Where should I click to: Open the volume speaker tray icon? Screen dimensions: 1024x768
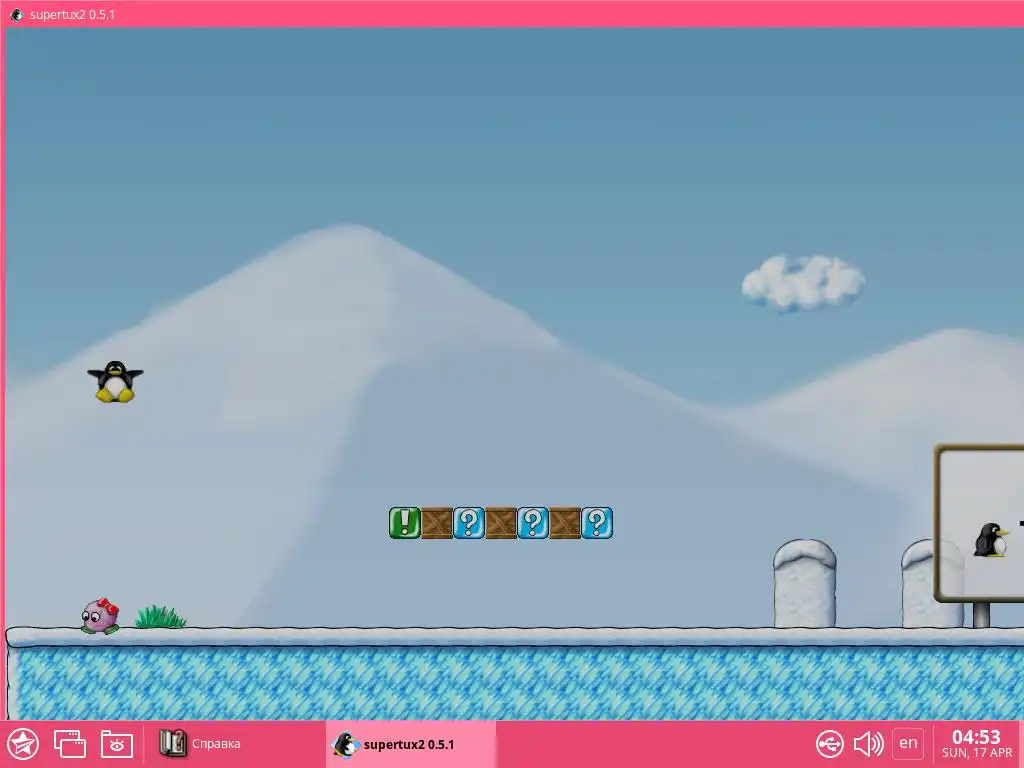click(869, 744)
